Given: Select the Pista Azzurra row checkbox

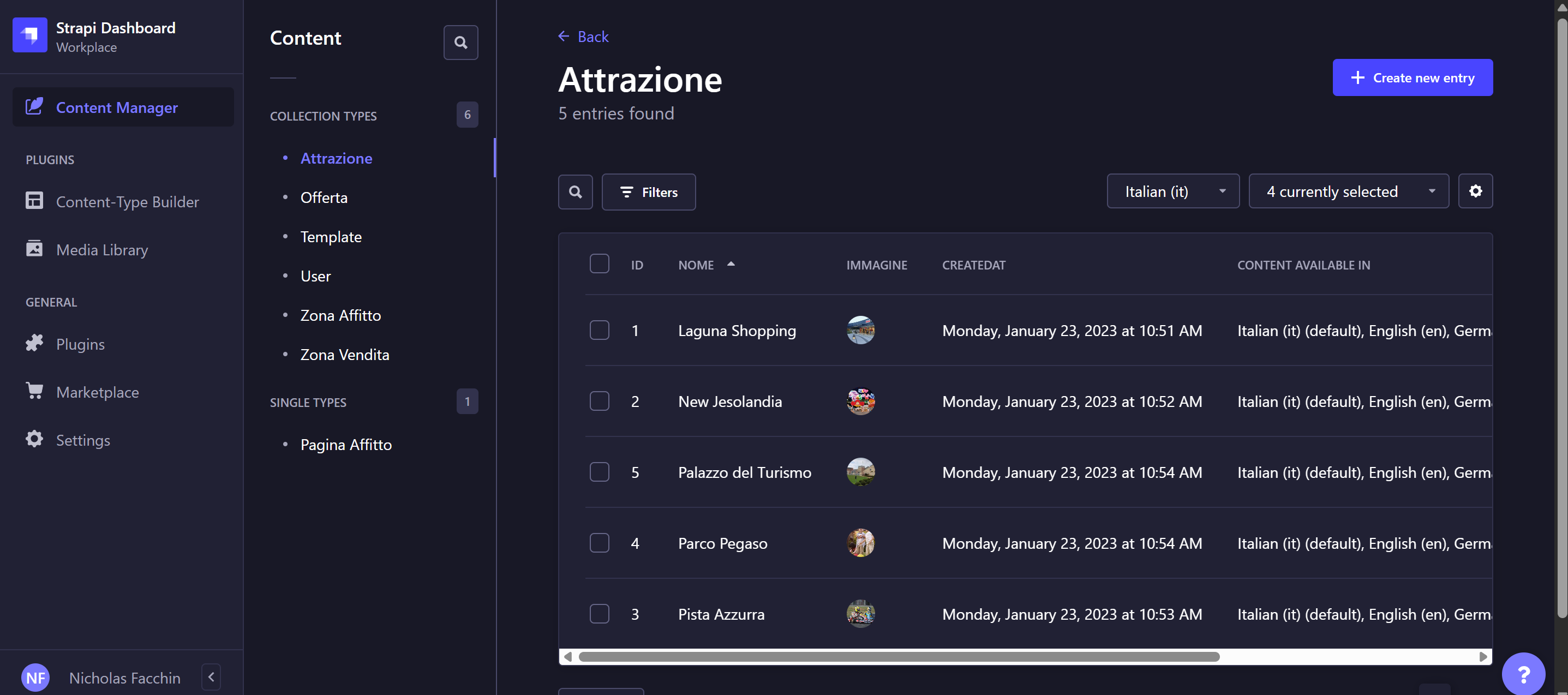Looking at the screenshot, I should tap(599, 614).
